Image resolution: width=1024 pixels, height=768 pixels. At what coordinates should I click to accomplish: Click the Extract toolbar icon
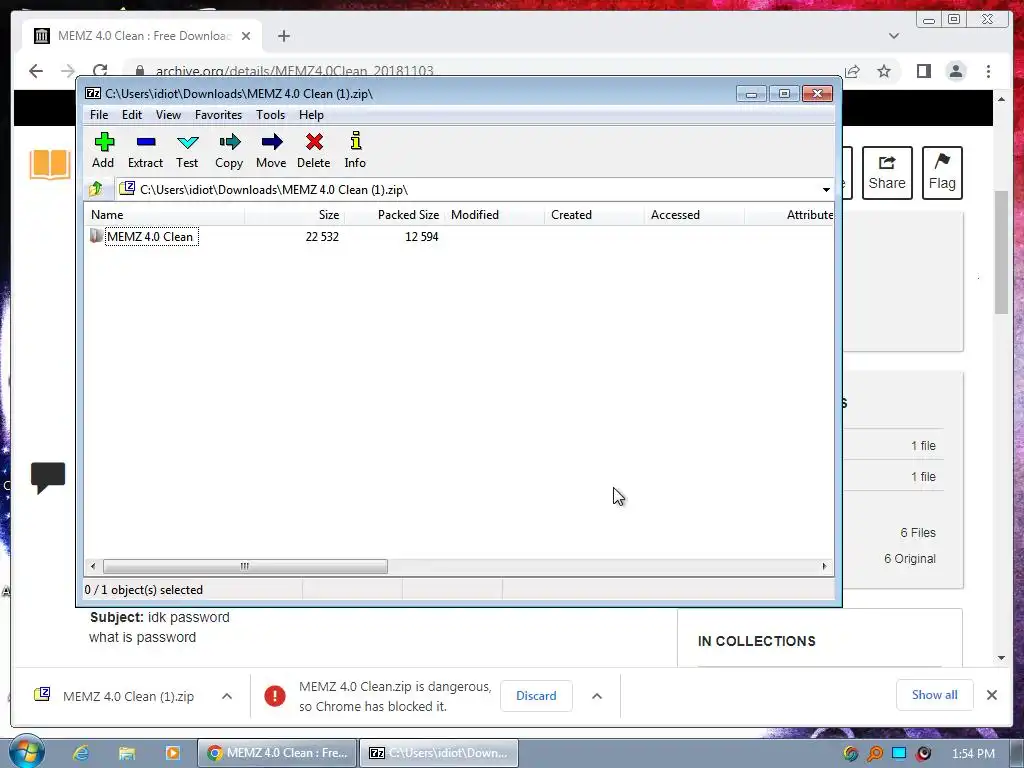coord(145,150)
